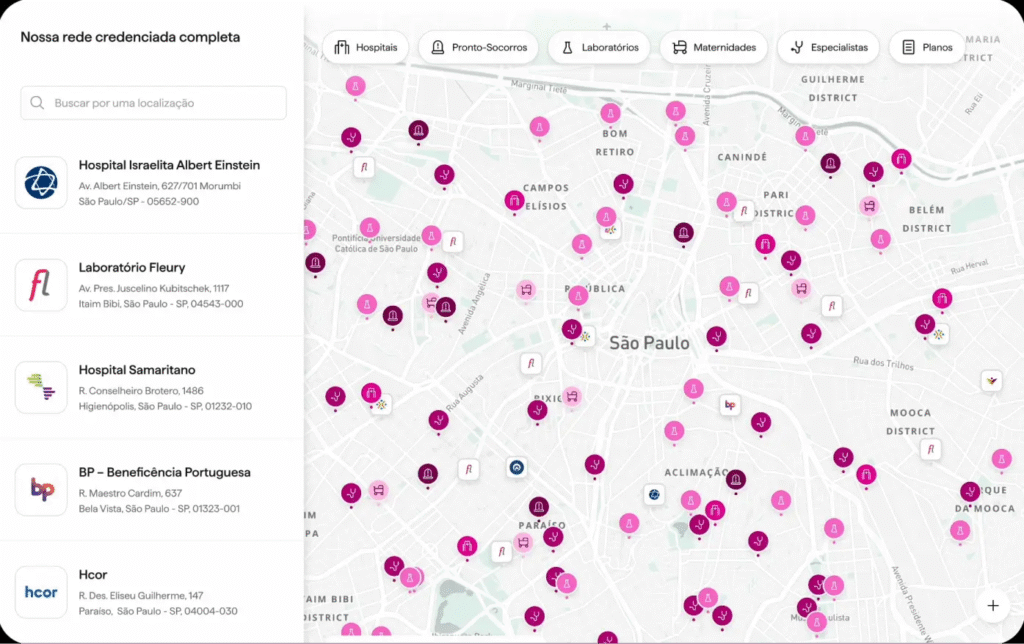
Task: Select Laboratório Fleury from the list
Action: point(152,285)
